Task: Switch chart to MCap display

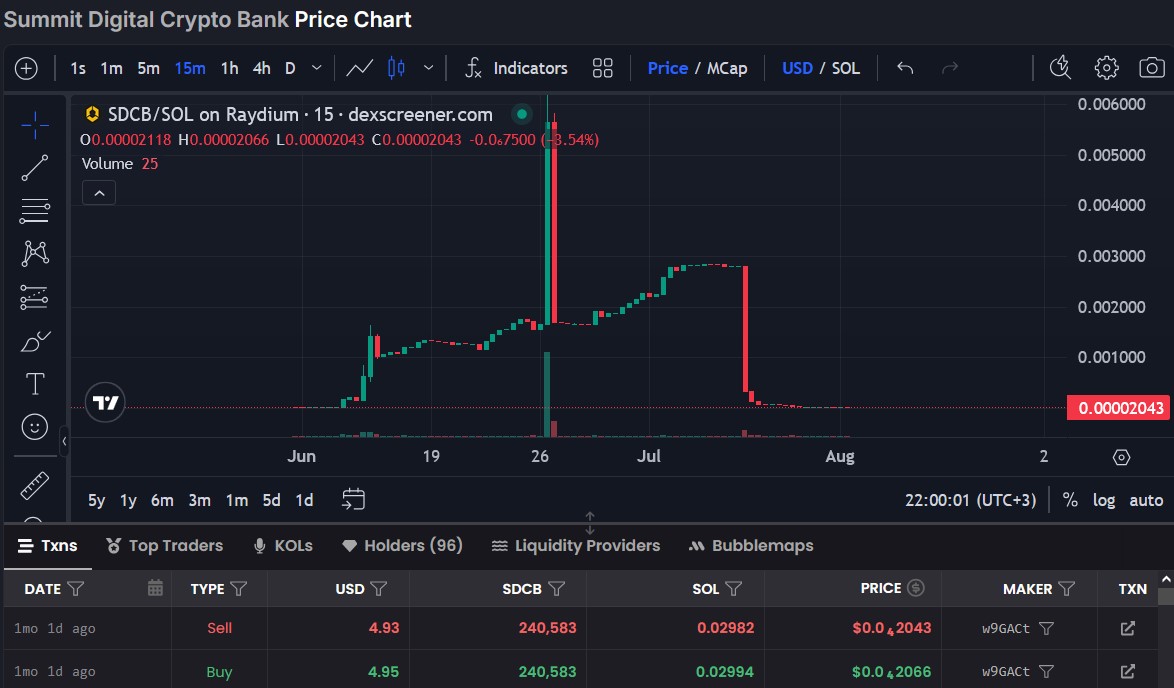Action: [x=727, y=68]
